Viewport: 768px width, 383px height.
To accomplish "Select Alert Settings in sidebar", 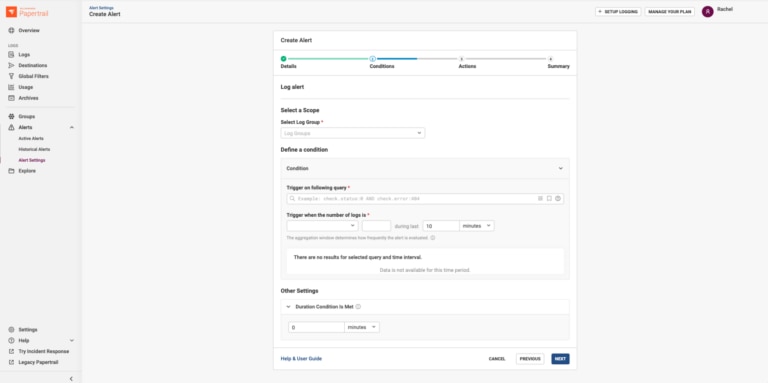I will [32, 160].
